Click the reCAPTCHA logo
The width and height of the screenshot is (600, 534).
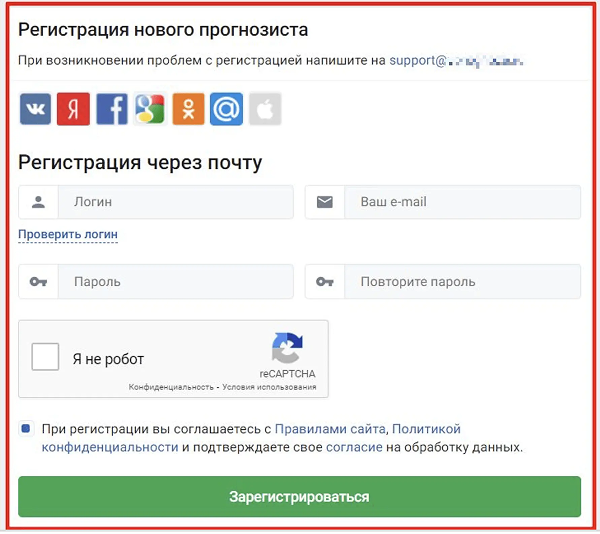(x=287, y=348)
